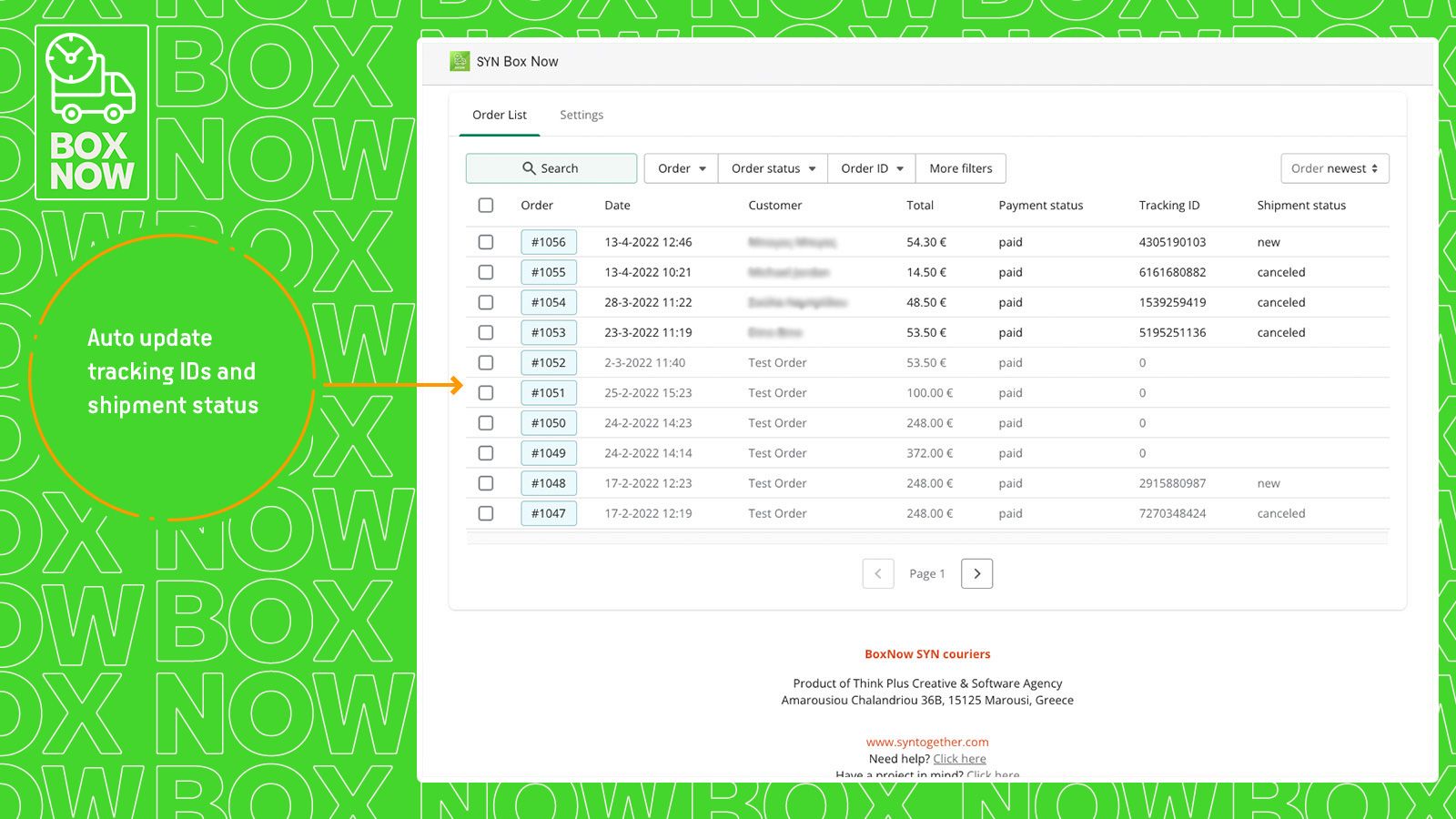The width and height of the screenshot is (1456, 819).
Task: Select checkbox for order #1051
Action: click(486, 392)
